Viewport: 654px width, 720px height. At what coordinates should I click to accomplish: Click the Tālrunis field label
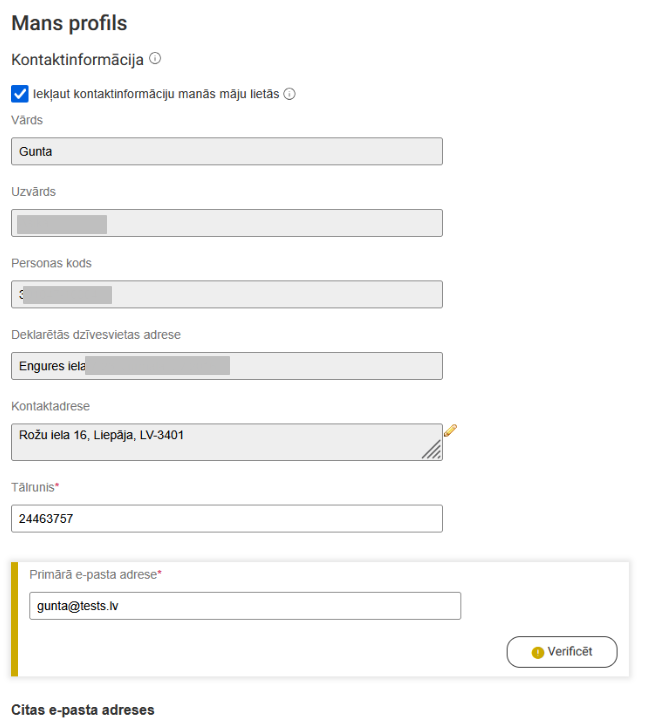[35, 487]
